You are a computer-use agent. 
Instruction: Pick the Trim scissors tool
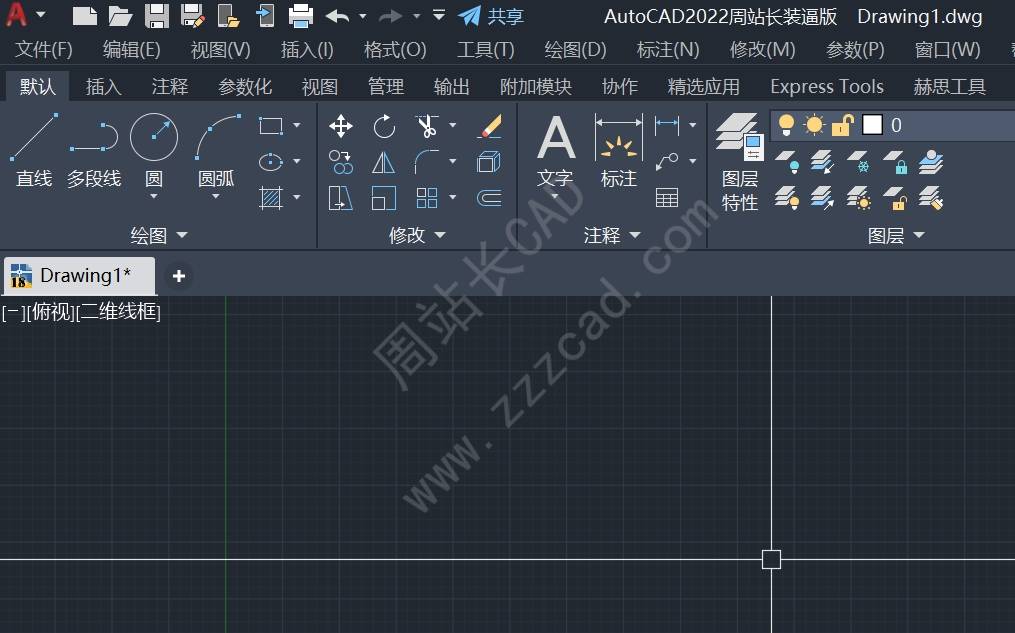[x=427, y=126]
